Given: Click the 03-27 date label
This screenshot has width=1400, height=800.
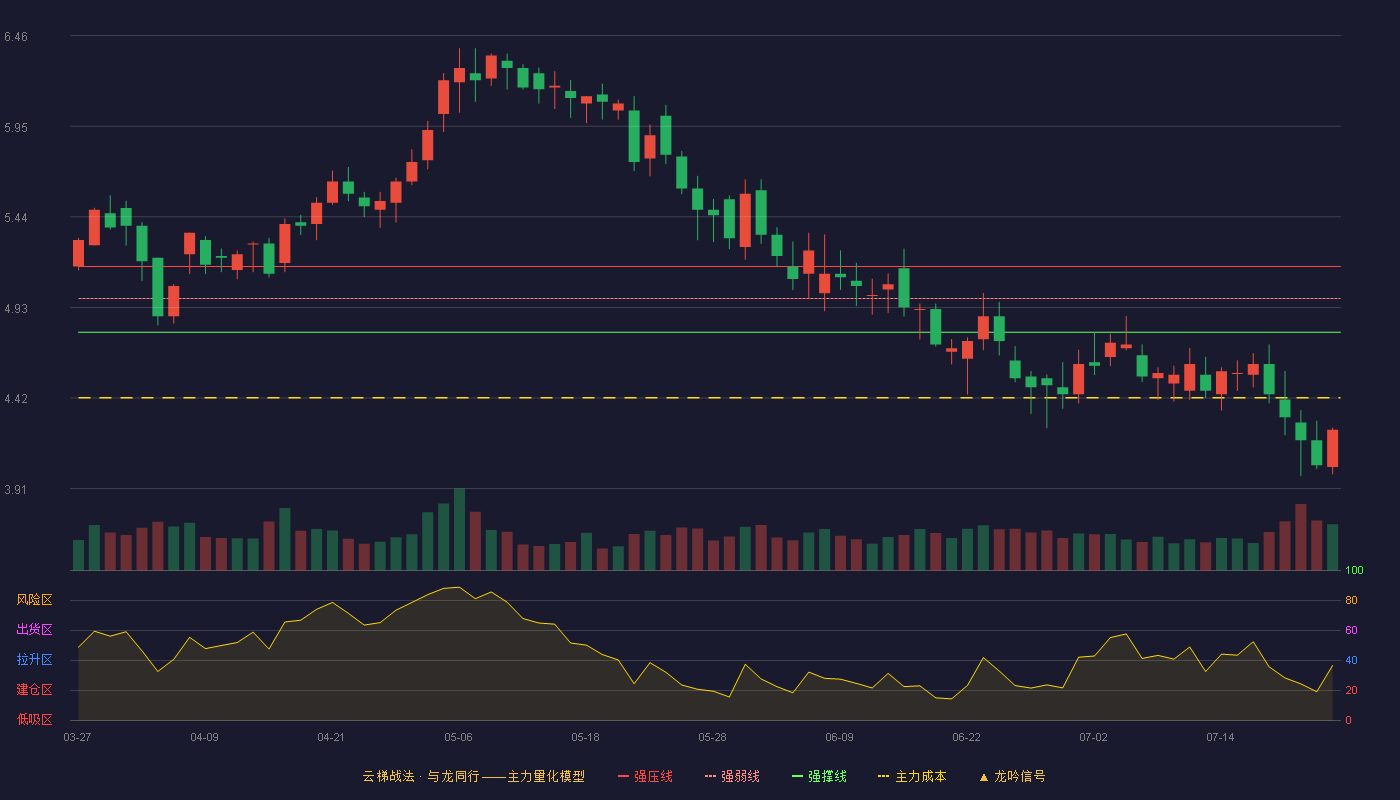Looking at the screenshot, I should (x=77, y=737).
